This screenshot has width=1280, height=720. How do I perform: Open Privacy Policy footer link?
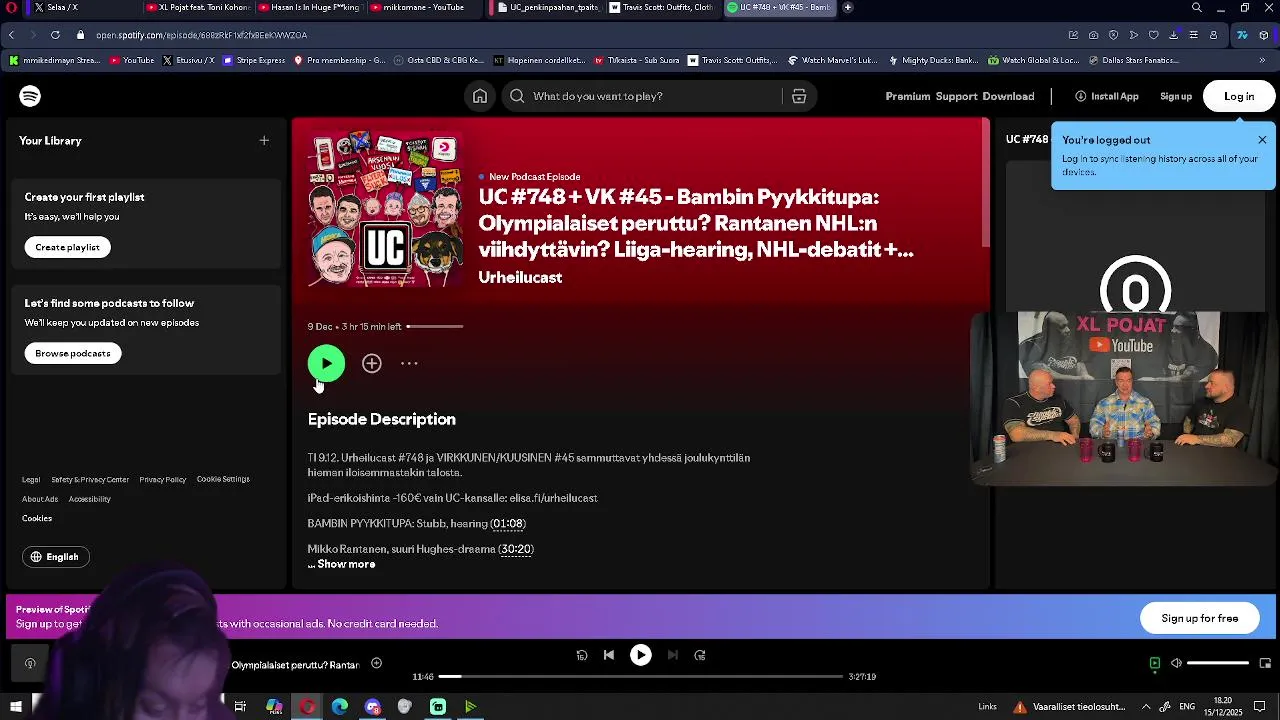pyautogui.click(x=163, y=480)
